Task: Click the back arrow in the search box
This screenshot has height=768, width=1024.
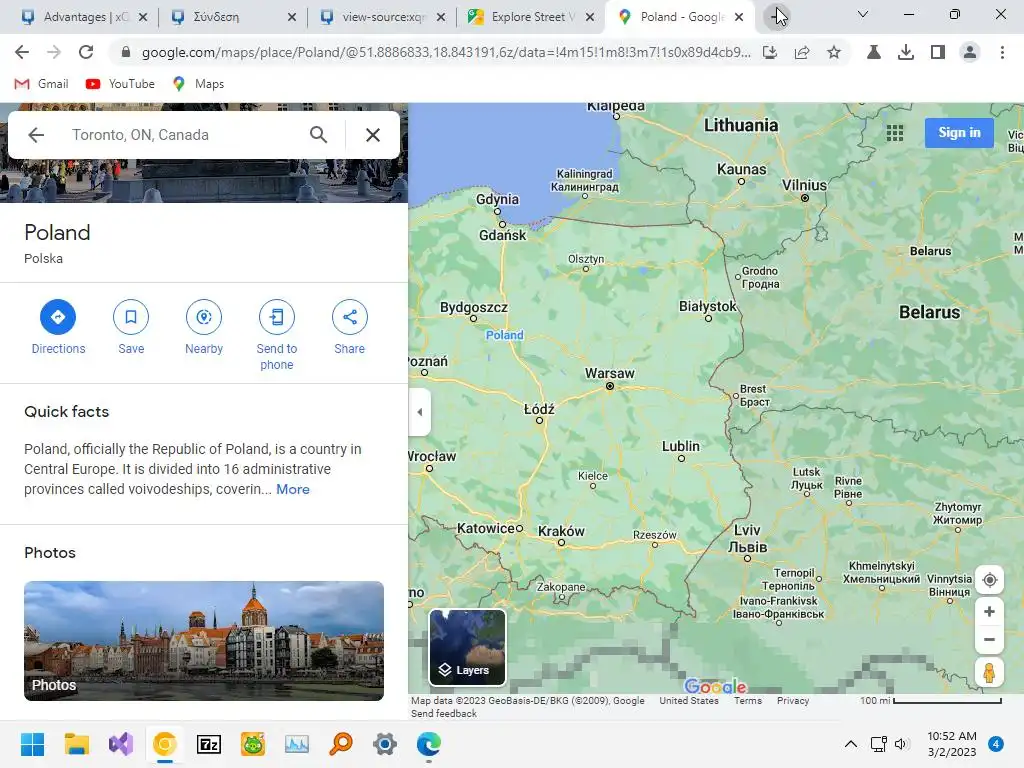Action: pos(37,135)
